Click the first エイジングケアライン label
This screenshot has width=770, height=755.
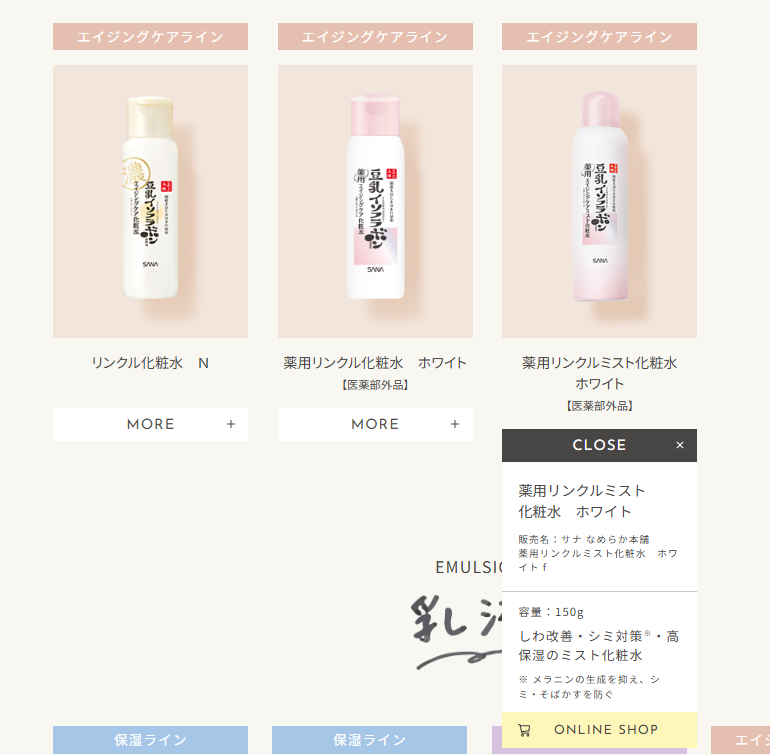[x=150, y=36]
